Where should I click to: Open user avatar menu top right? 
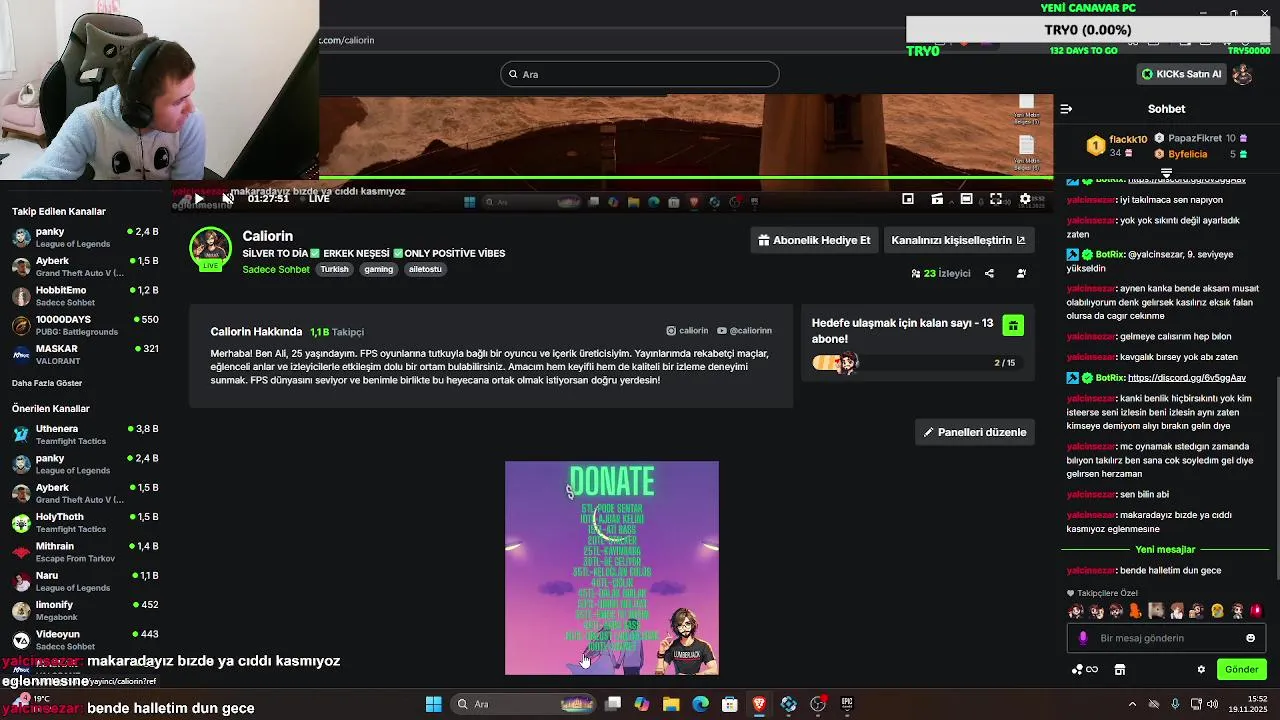1242,74
